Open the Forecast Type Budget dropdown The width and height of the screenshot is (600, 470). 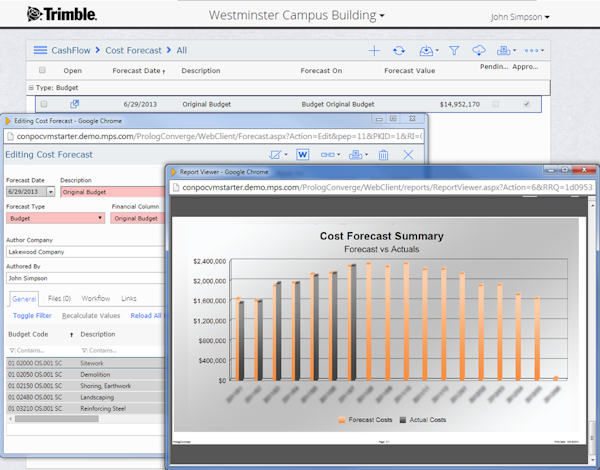[x=55, y=218]
